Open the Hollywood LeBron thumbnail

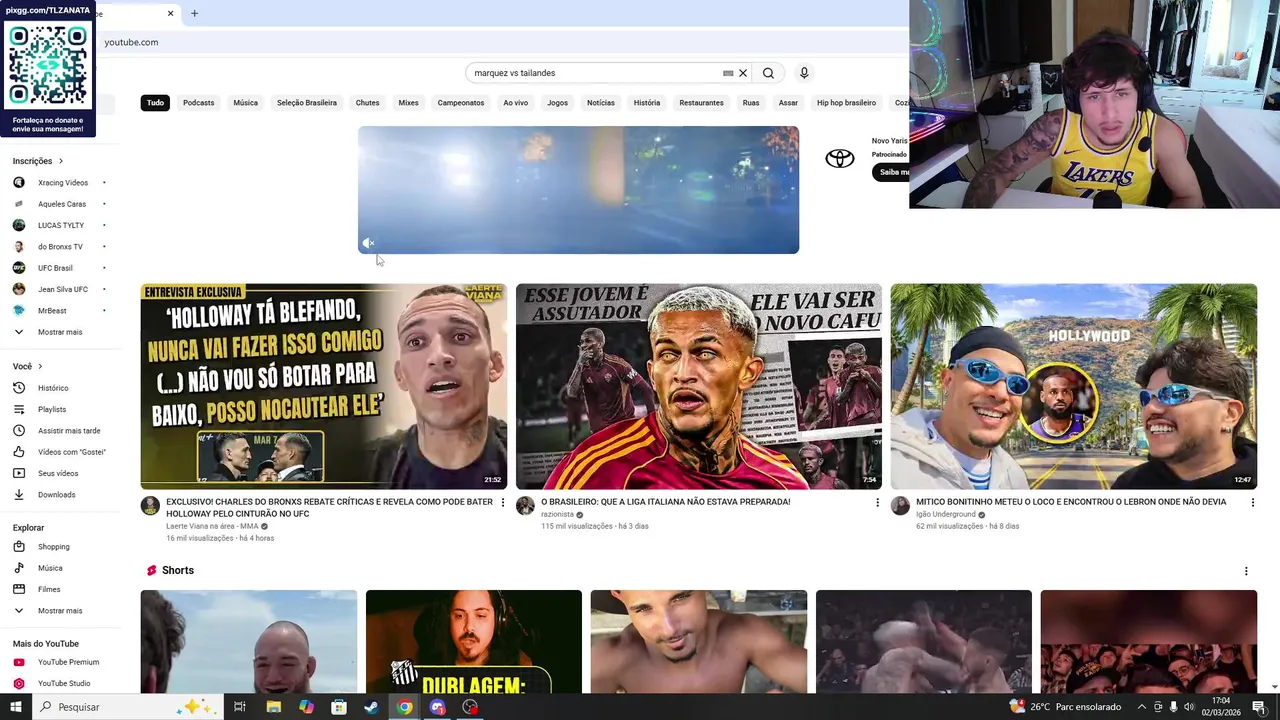coord(1074,387)
